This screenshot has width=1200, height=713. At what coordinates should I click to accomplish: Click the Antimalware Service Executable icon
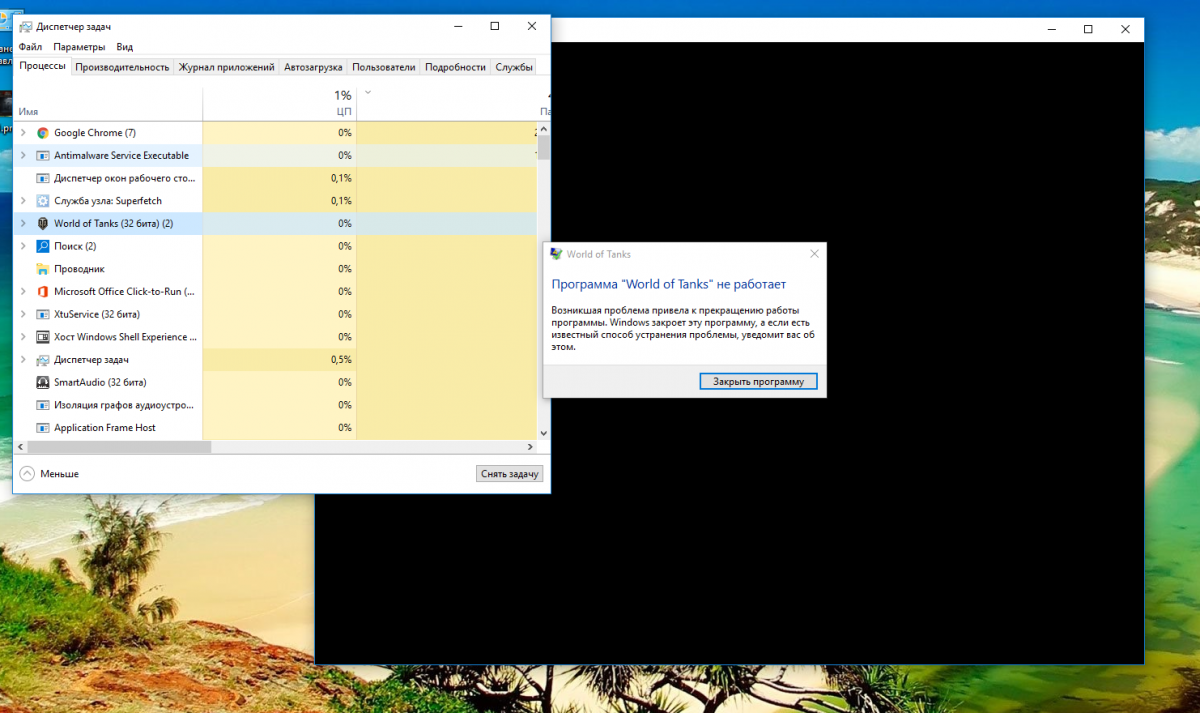43,156
